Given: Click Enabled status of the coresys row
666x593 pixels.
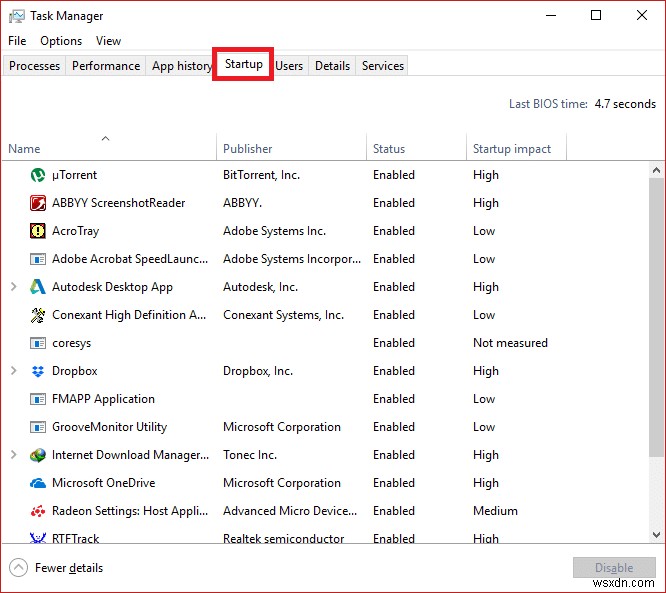Looking at the screenshot, I should (394, 343).
